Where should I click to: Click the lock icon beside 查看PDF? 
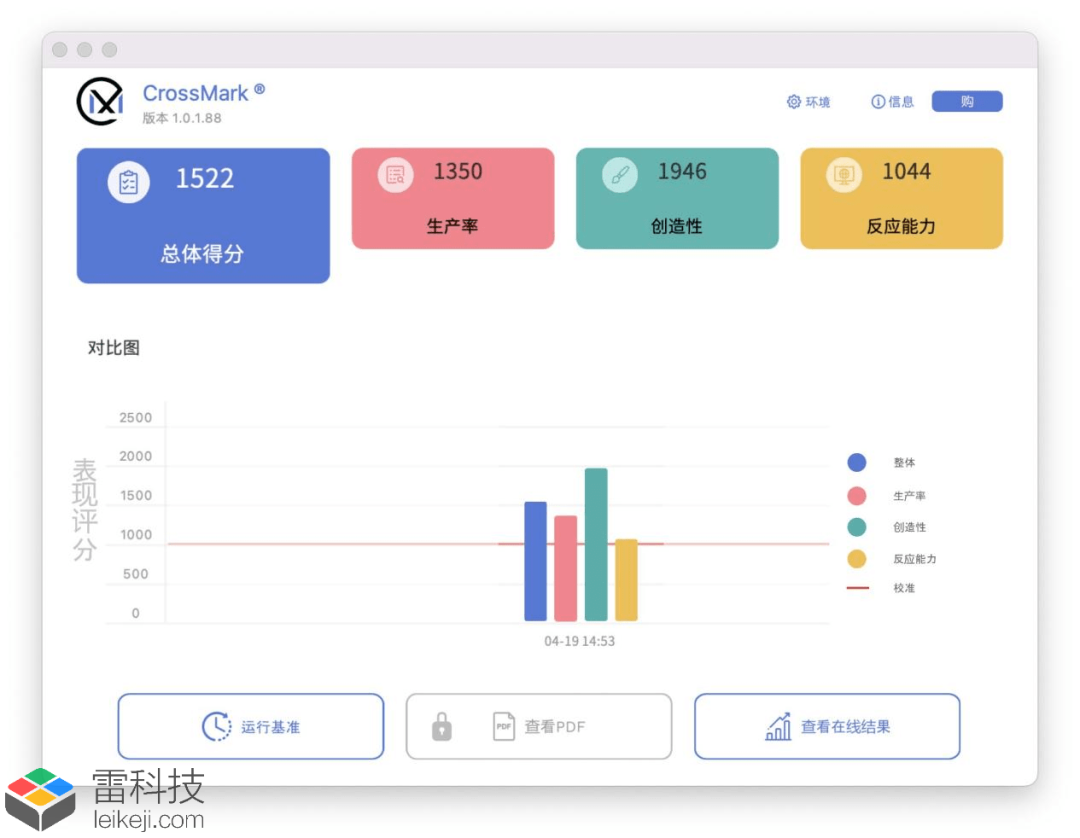(x=442, y=726)
